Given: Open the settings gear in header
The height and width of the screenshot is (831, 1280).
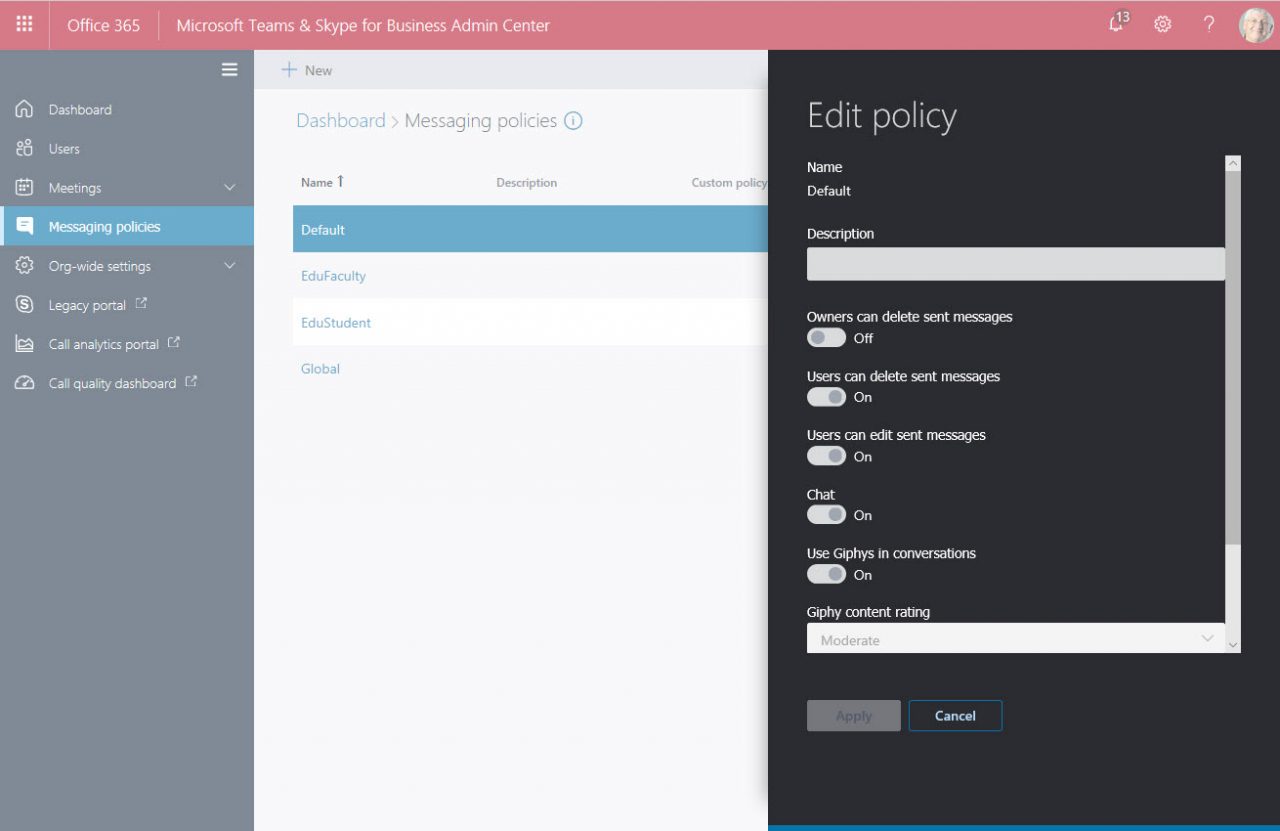Looking at the screenshot, I should 1162,25.
